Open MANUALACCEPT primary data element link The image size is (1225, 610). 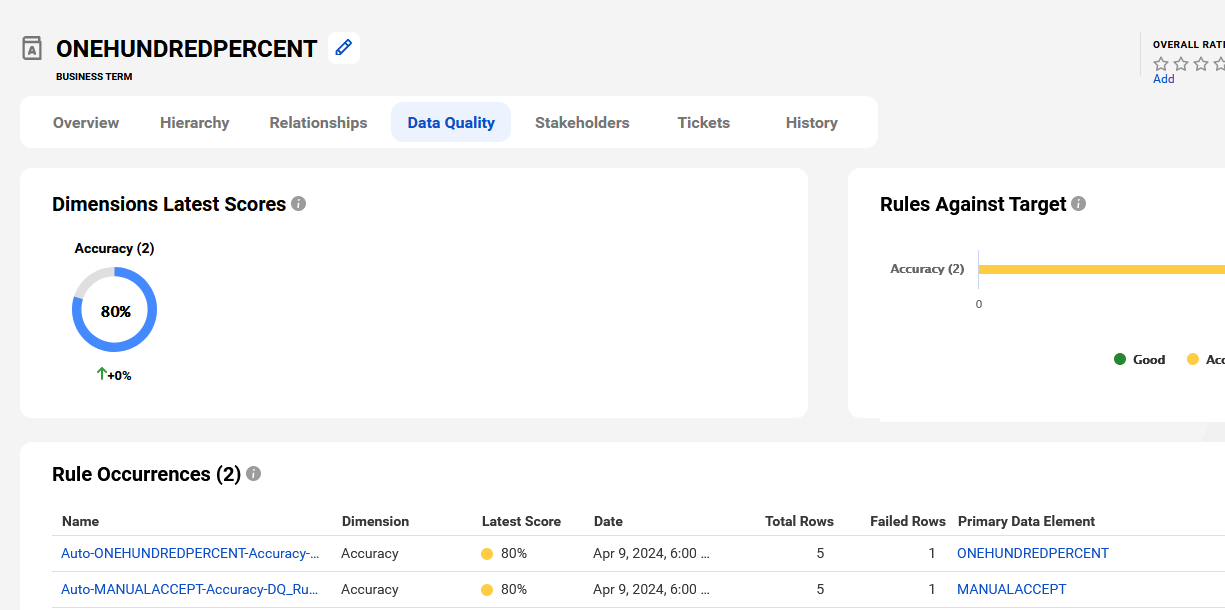pyautogui.click(x=1012, y=589)
